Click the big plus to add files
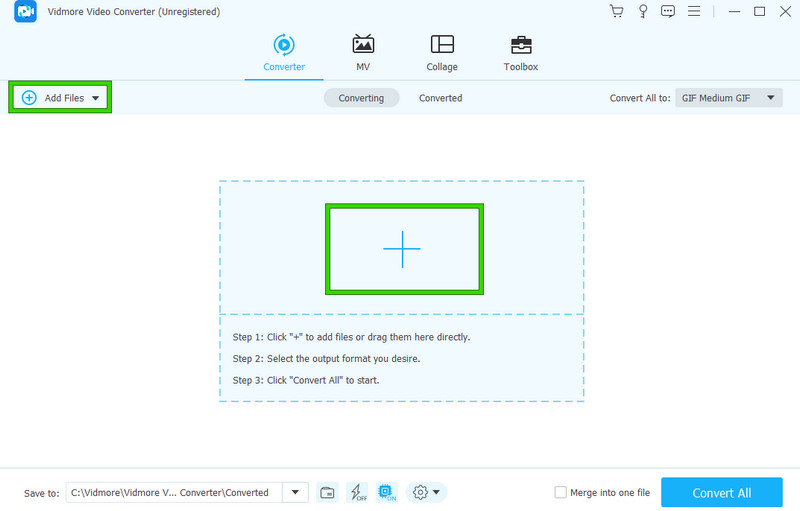 402,249
